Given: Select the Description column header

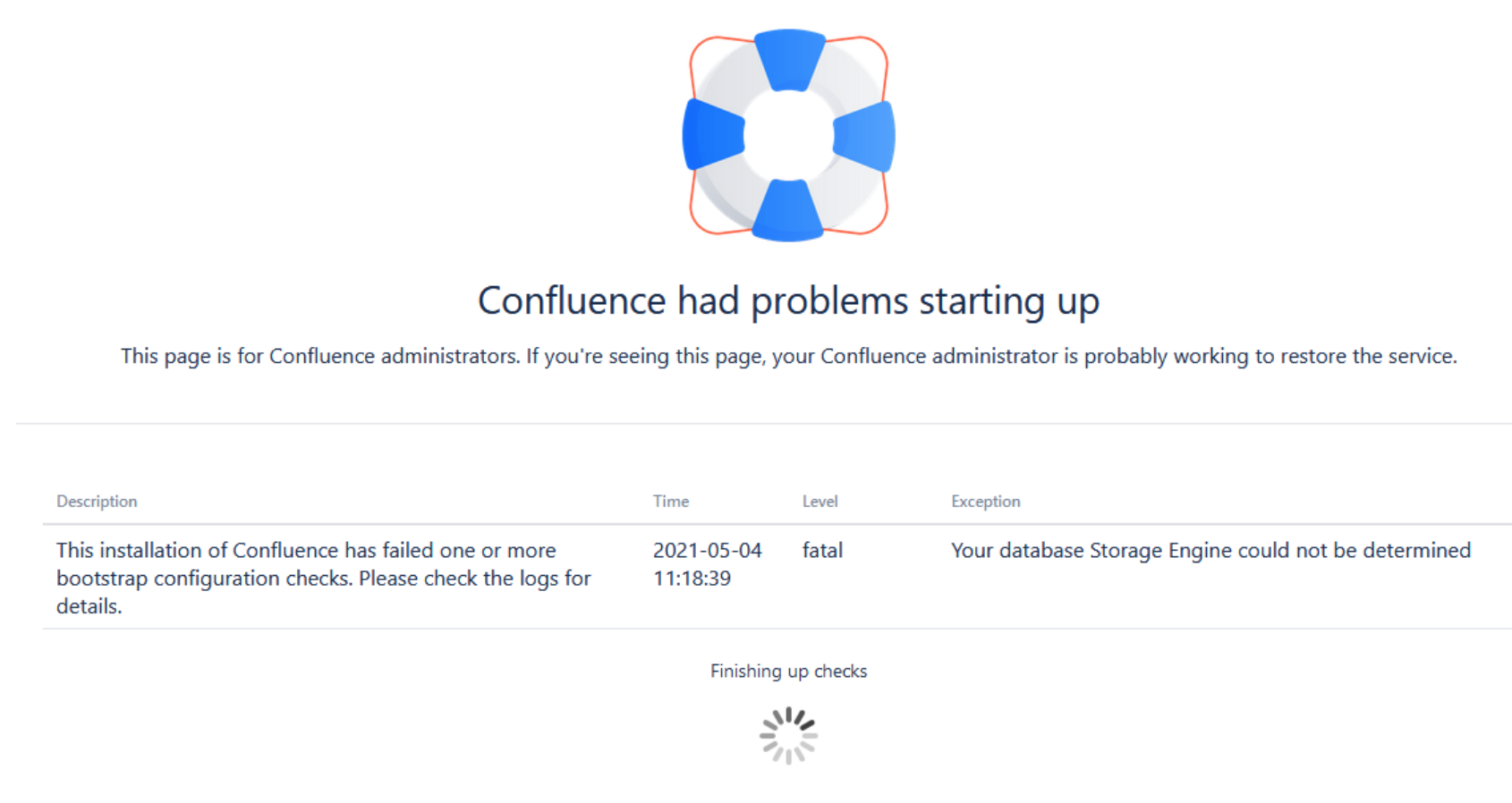Looking at the screenshot, I should click(x=97, y=501).
